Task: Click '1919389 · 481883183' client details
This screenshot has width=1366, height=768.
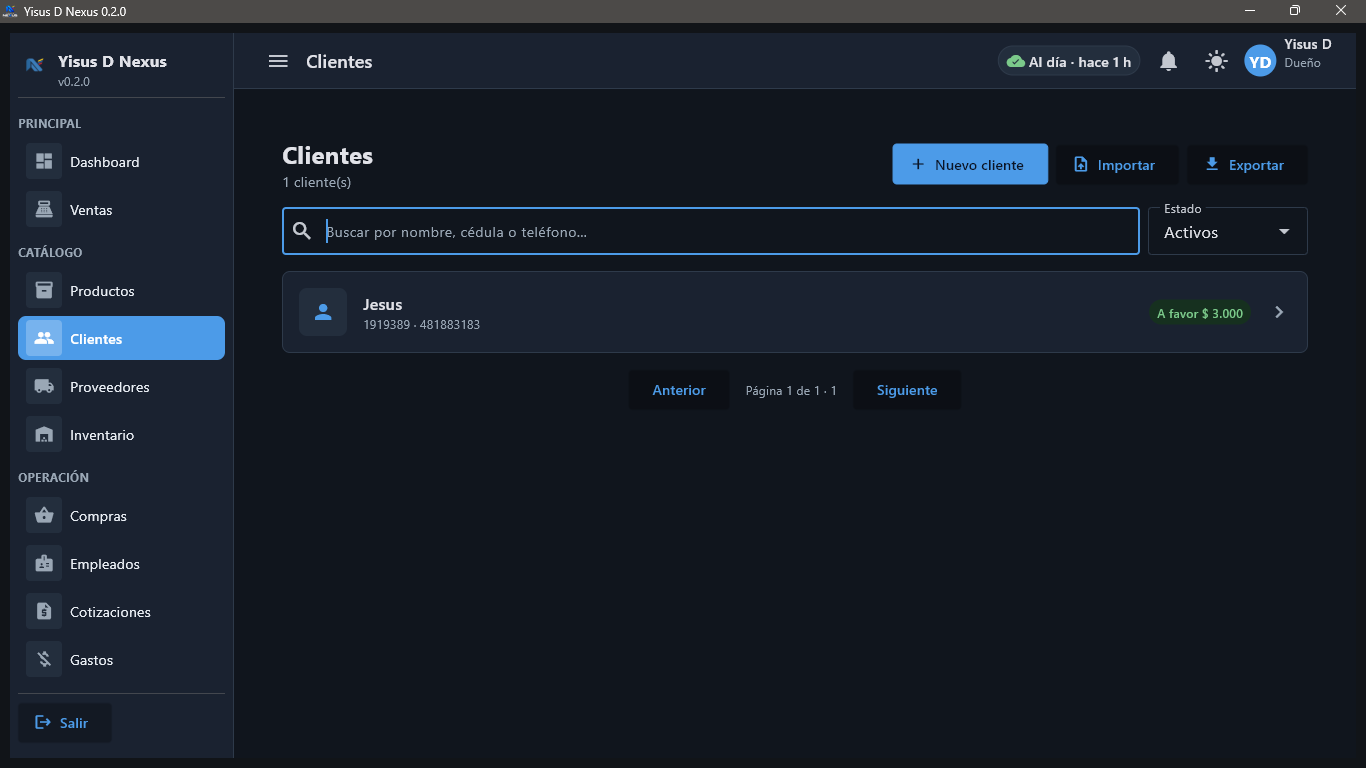Action: (x=421, y=325)
